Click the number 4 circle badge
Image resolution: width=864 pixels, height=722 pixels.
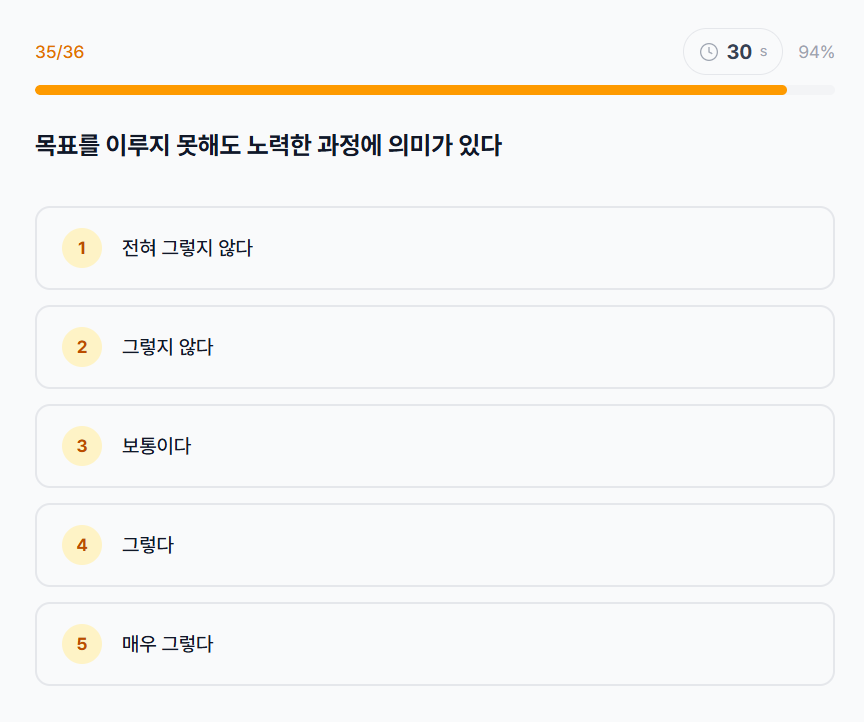click(81, 545)
